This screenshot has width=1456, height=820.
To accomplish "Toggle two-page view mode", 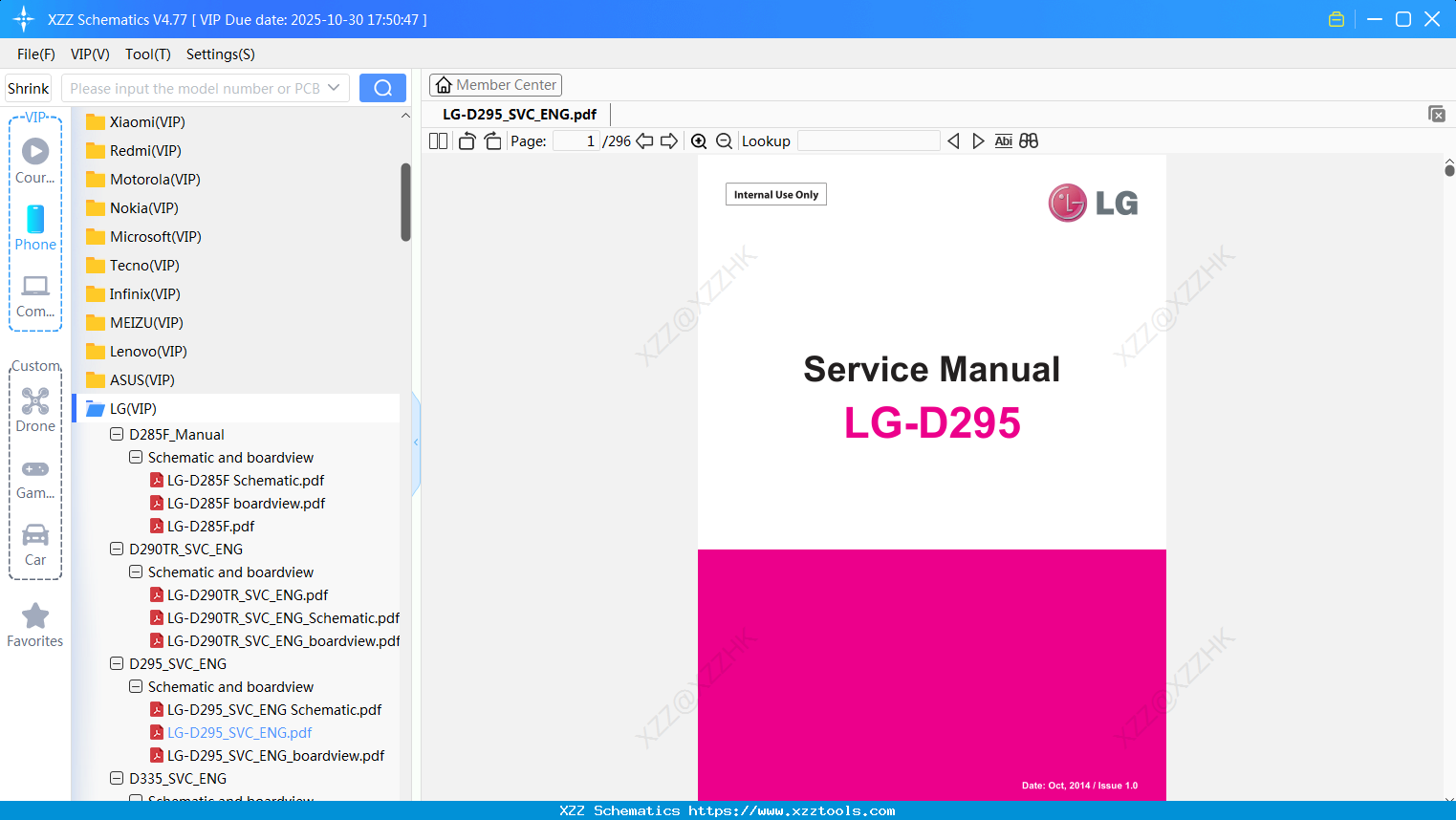I will (438, 140).
